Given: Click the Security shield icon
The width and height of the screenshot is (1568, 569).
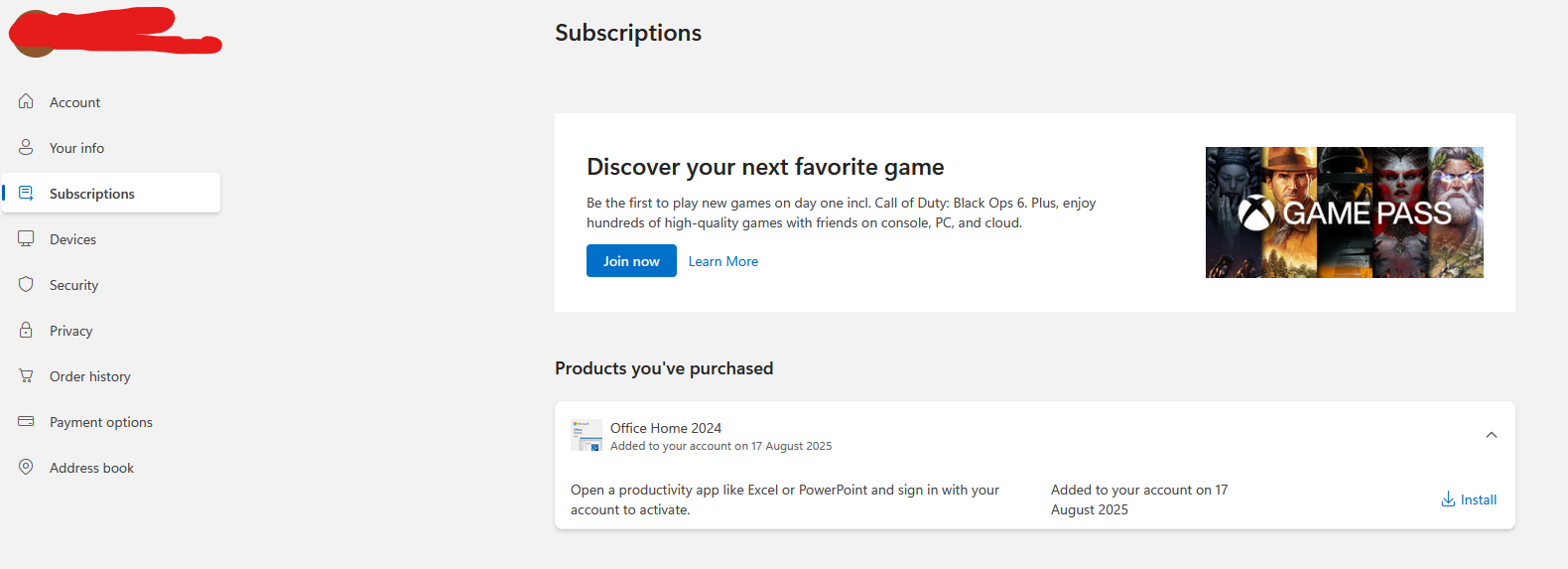Looking at the screenshot, I should coord(26,284).
